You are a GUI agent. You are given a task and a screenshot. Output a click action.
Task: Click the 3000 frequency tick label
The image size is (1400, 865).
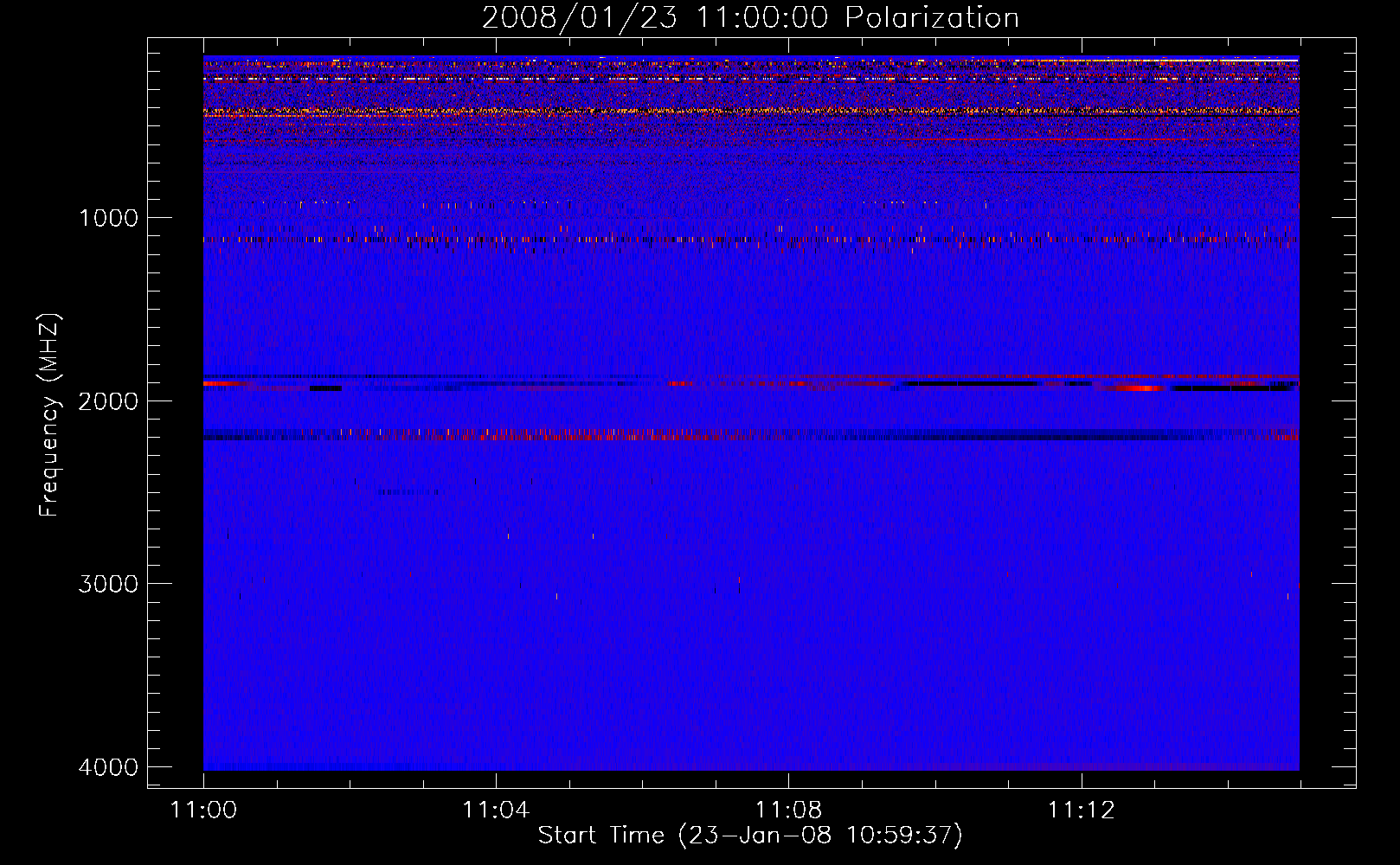[x=108, y=584]
